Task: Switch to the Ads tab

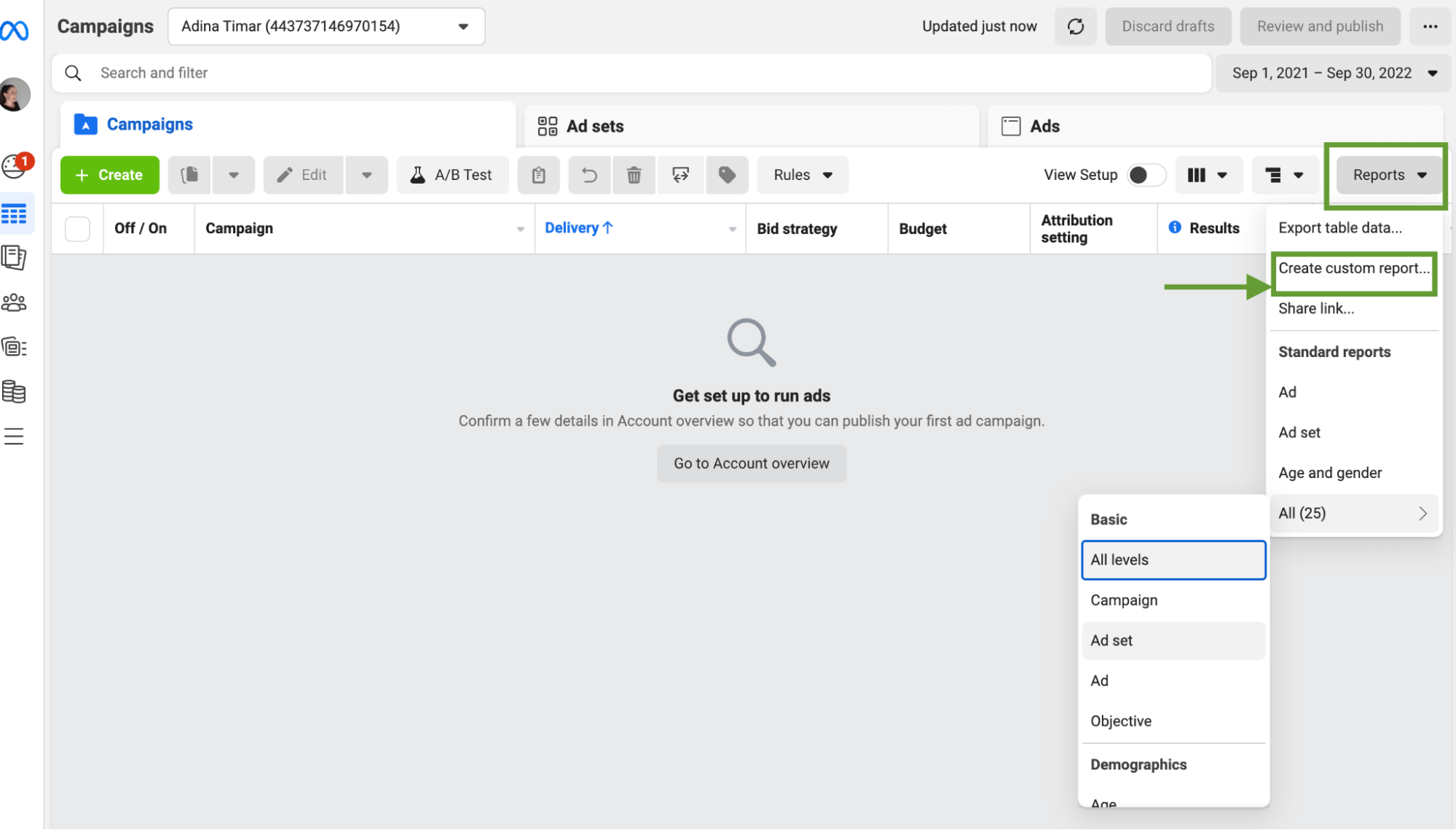Action: [1214, 126]
